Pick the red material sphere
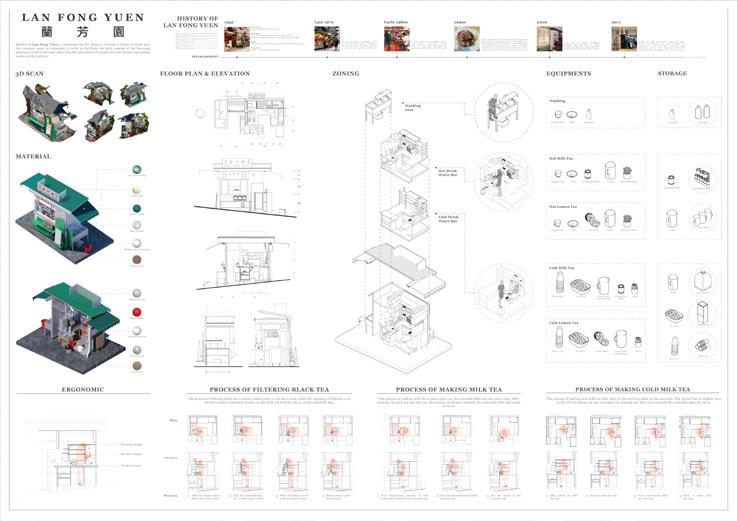The width and height of the screenshot is (737, 521). point(137,312)
